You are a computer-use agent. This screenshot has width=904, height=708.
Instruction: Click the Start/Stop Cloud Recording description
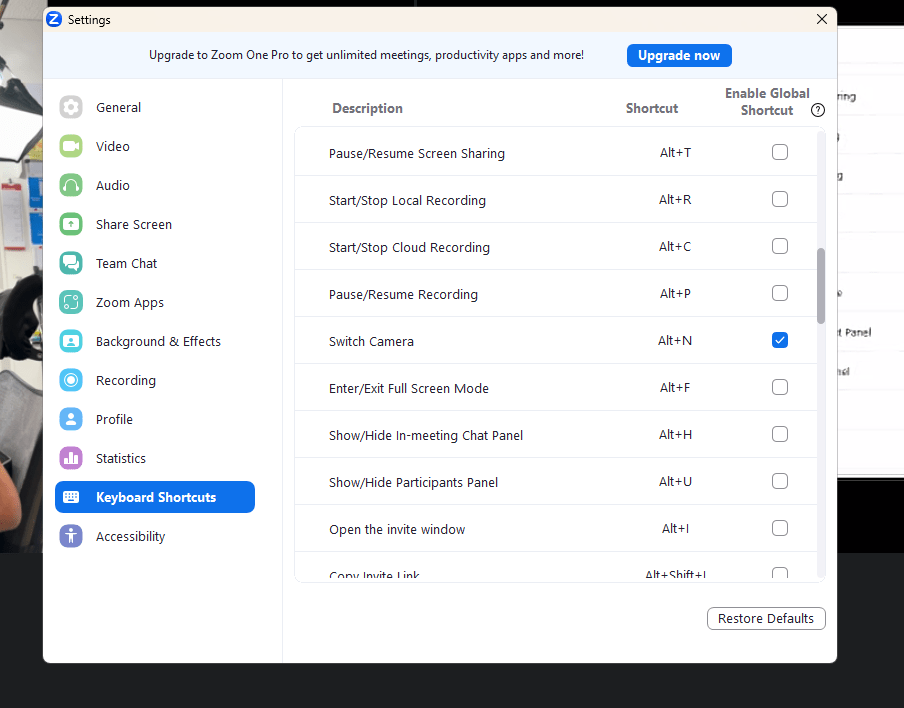tap(409, 247)
